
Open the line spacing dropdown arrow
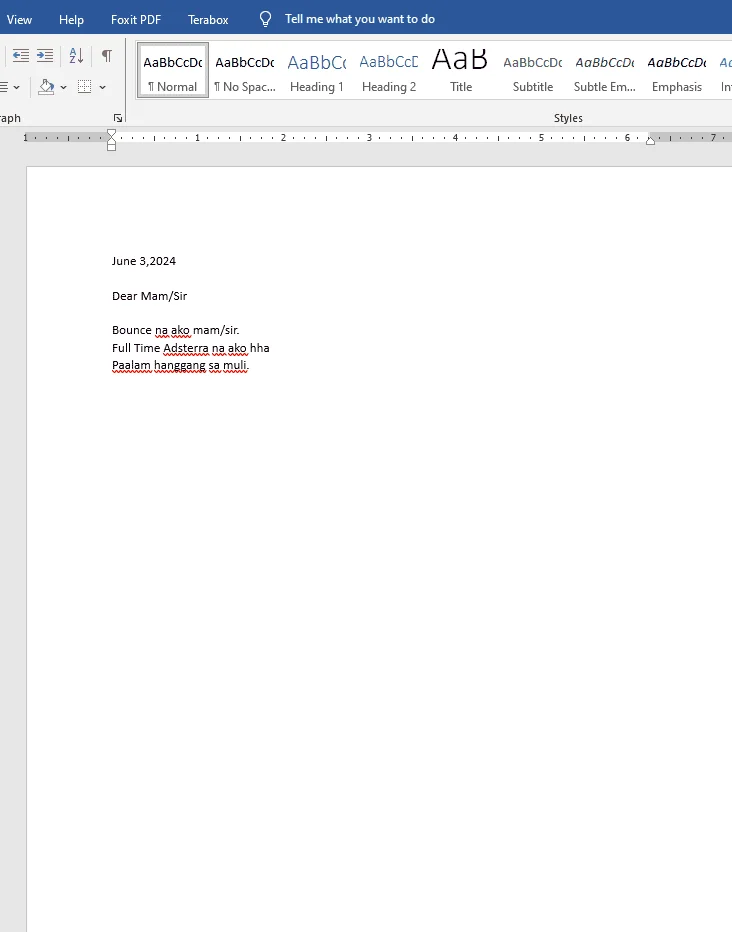pyautogui.click(x=17, y=87)
